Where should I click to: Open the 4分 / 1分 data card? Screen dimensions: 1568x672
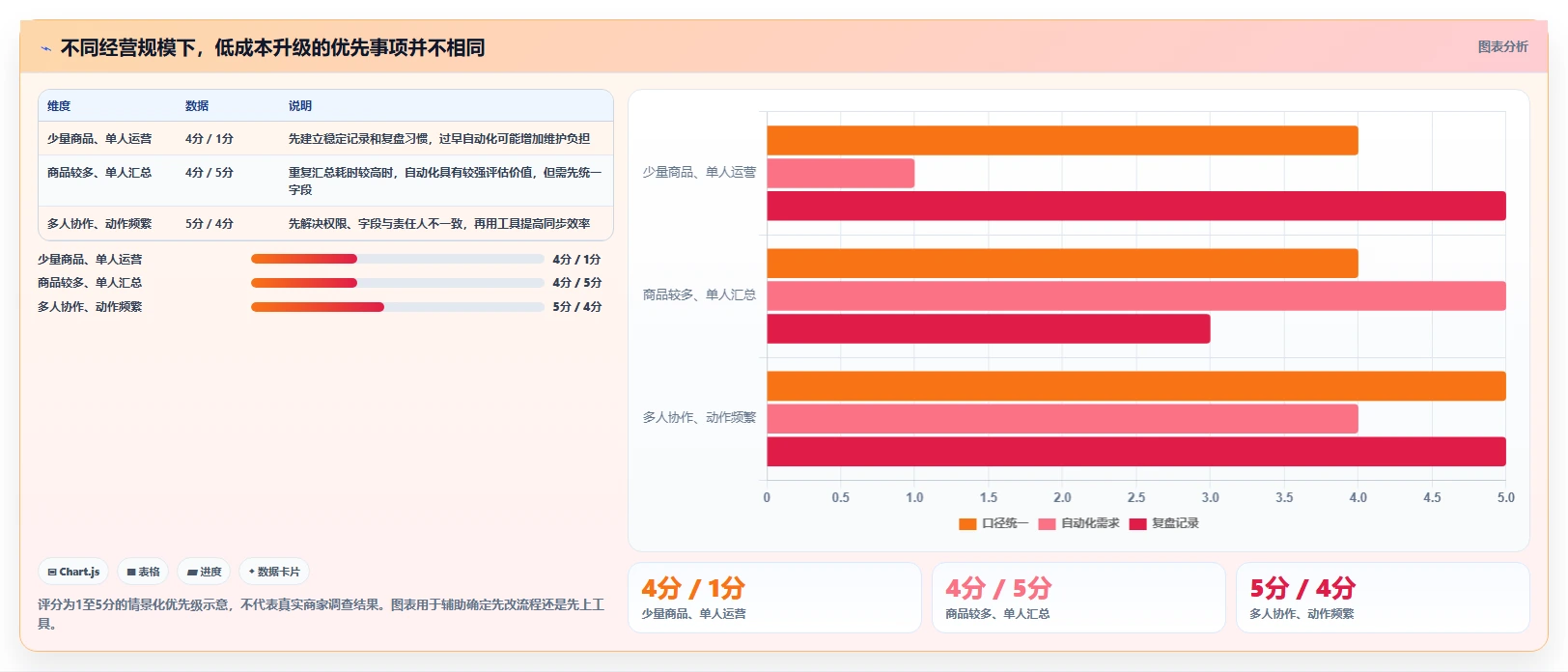(x=774, y=598)
